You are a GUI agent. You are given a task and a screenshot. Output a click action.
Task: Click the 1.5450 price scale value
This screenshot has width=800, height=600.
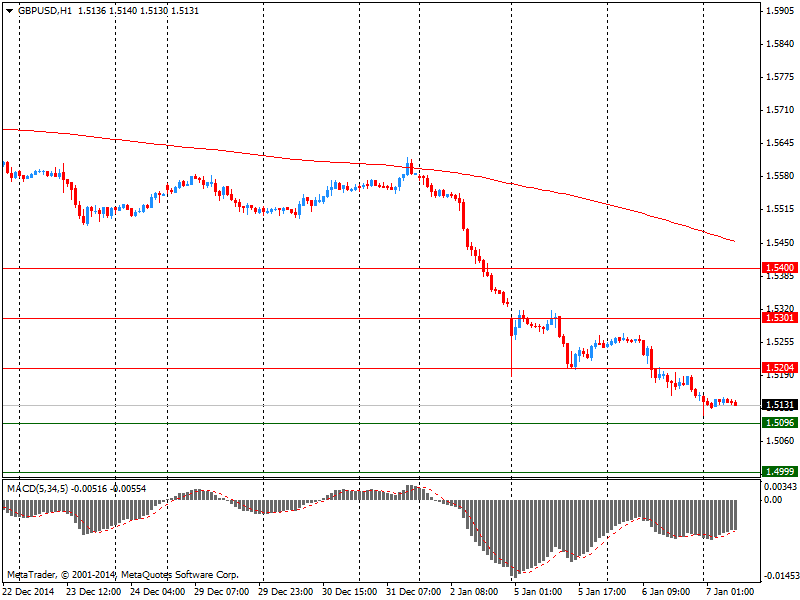click(781, 242)
